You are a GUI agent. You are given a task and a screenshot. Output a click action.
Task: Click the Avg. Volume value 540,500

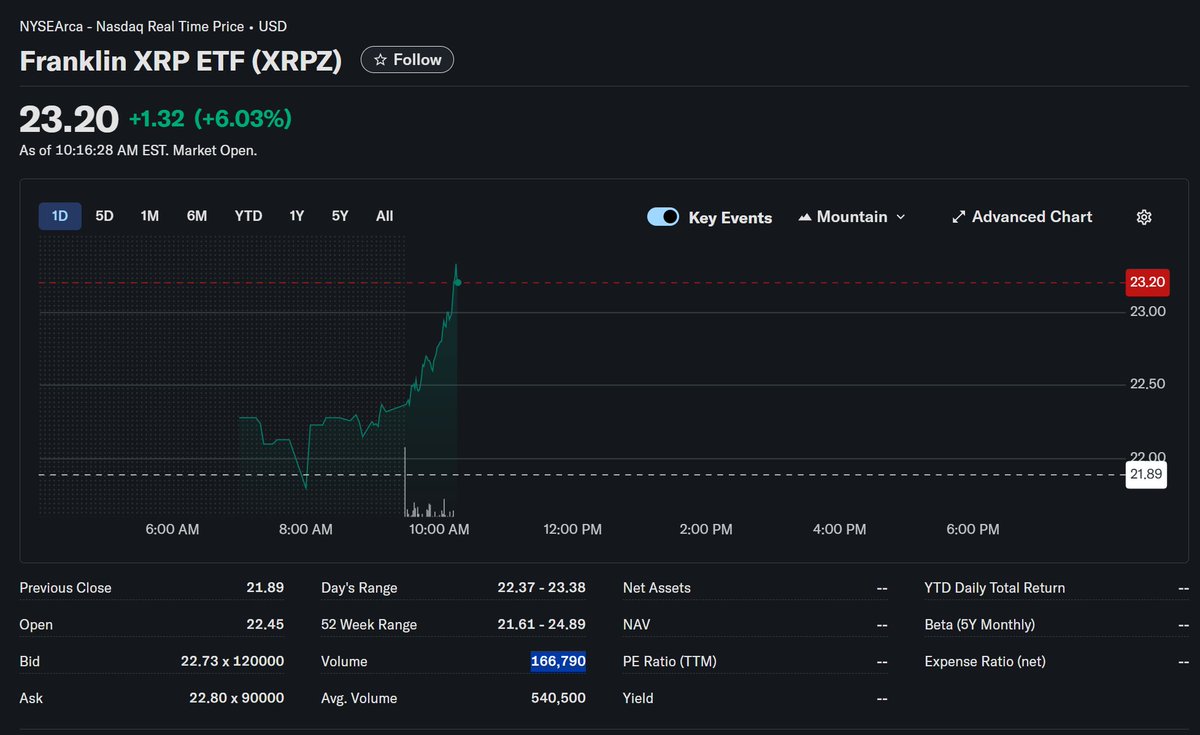click(x=558, y=698)
